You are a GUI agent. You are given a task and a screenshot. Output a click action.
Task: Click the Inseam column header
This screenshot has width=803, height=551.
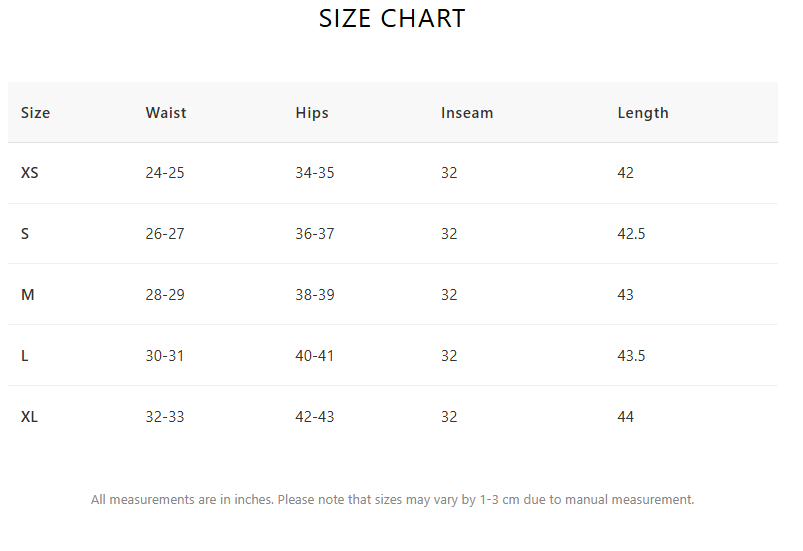pos(467,113)
